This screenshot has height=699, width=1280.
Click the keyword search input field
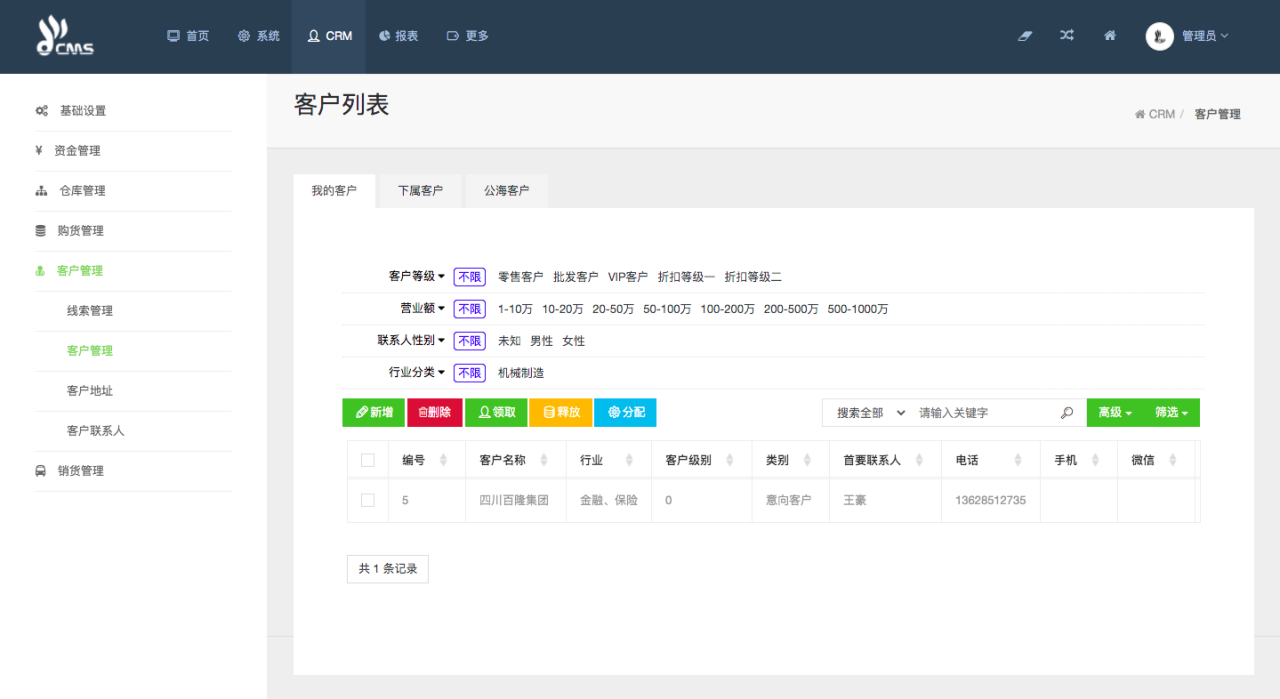985,413
